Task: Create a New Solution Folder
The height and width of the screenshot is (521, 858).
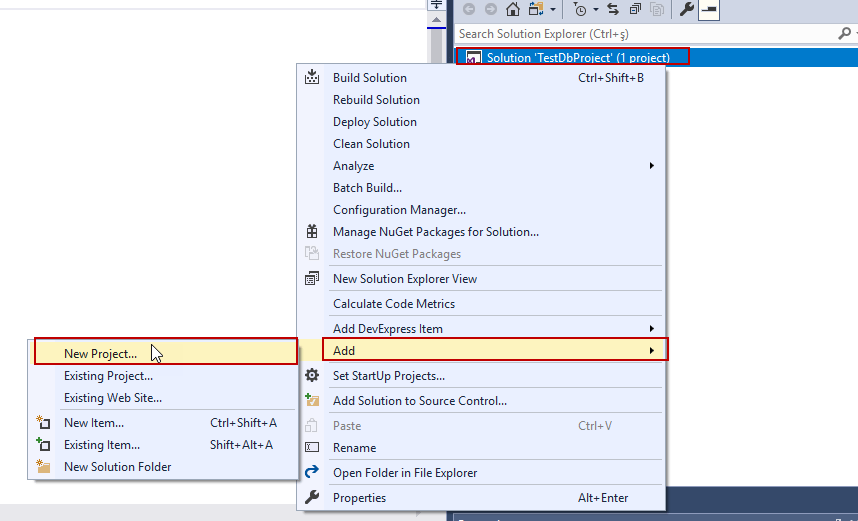Action: (163, 466)
